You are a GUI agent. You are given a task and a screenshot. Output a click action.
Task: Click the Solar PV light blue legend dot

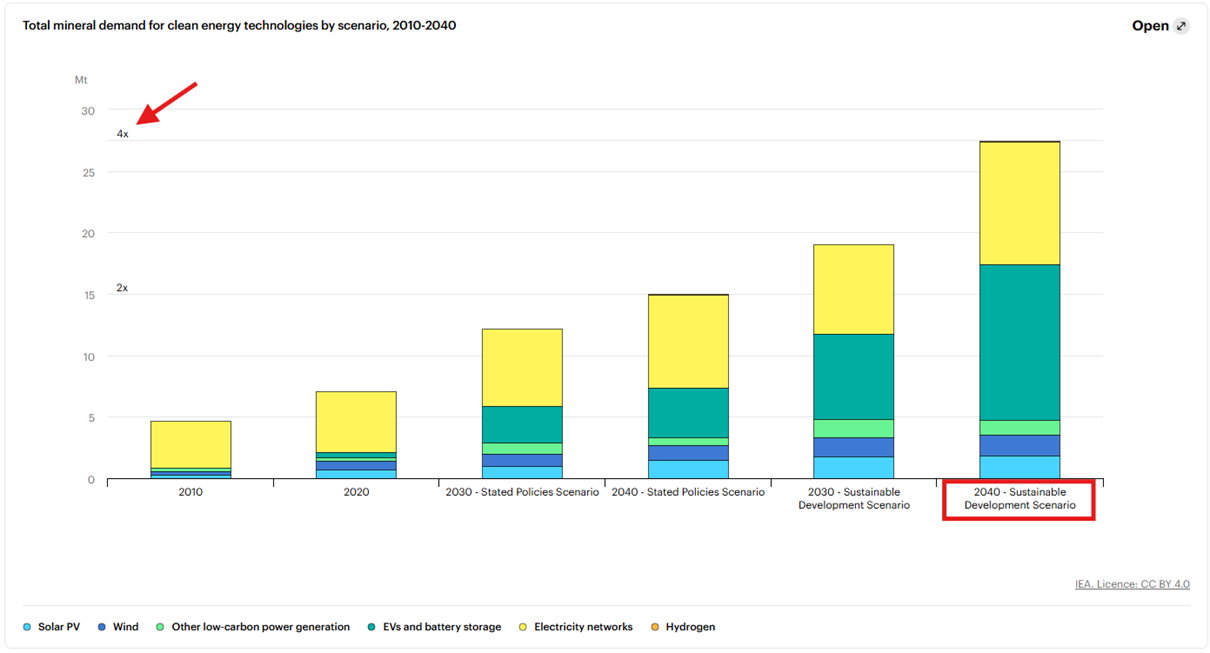pos(27,627)
